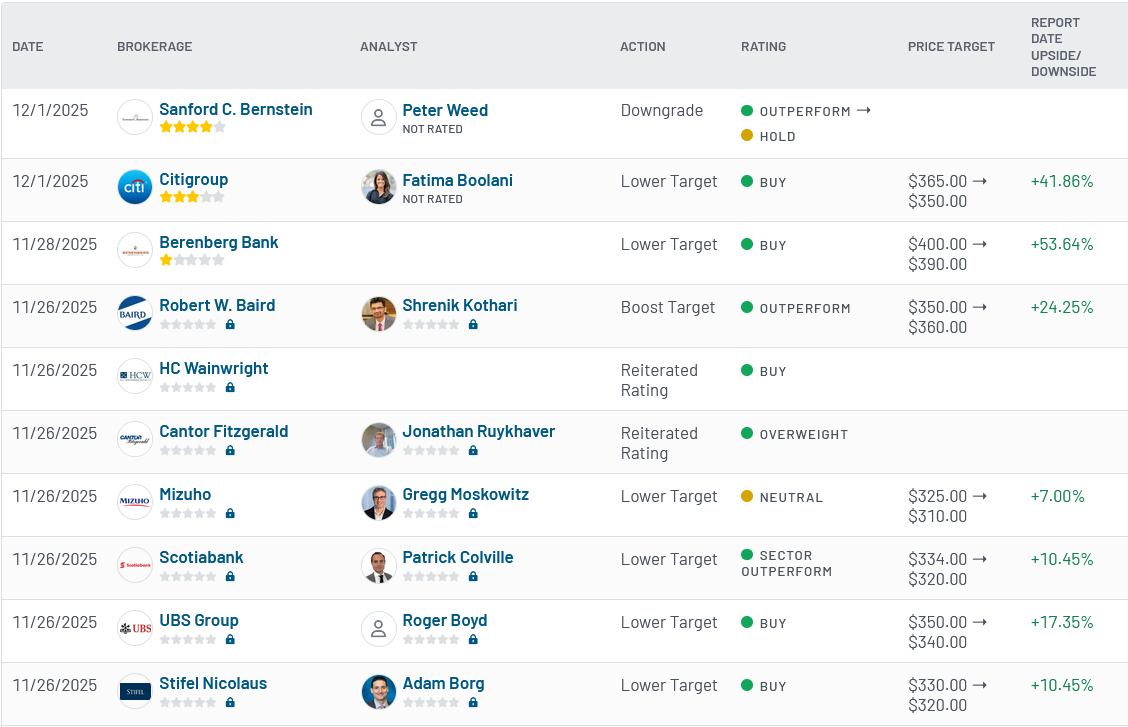Open the Mizuho brokerage link

[185, 494]
